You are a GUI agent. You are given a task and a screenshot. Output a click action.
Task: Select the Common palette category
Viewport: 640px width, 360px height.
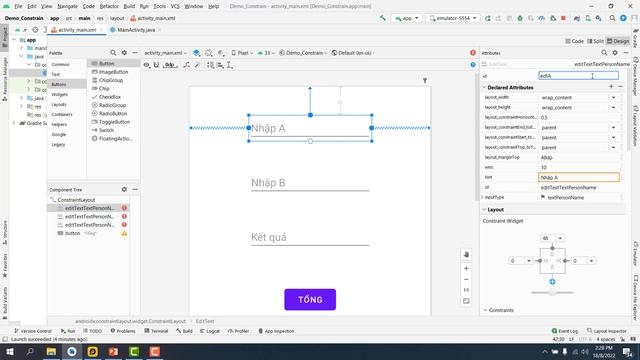click(x=60, y=64)
